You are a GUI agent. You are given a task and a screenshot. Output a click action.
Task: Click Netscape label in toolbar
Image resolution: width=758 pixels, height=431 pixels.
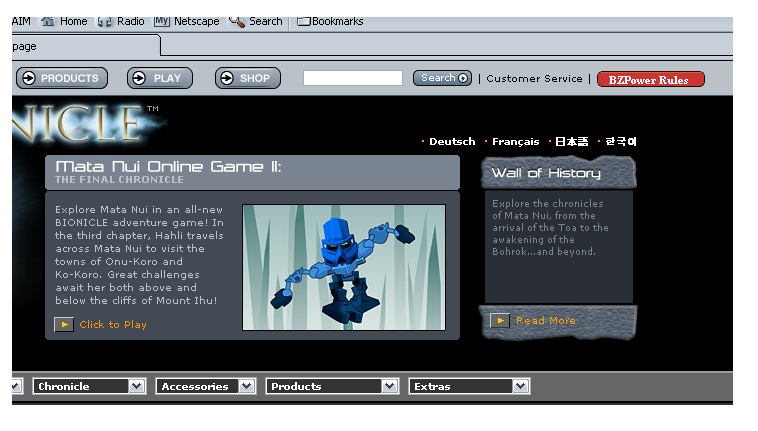tap(196, 22)
